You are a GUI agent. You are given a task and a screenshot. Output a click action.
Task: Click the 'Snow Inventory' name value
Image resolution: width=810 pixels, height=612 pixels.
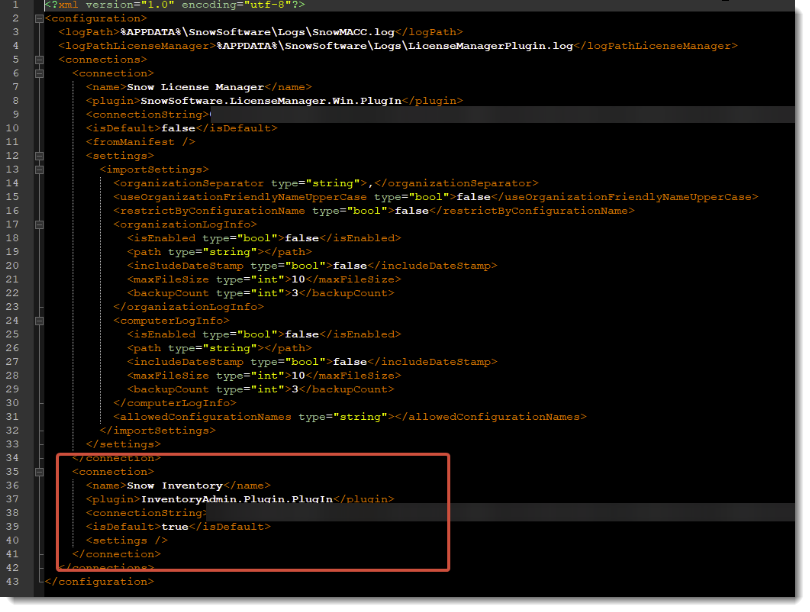175,485
